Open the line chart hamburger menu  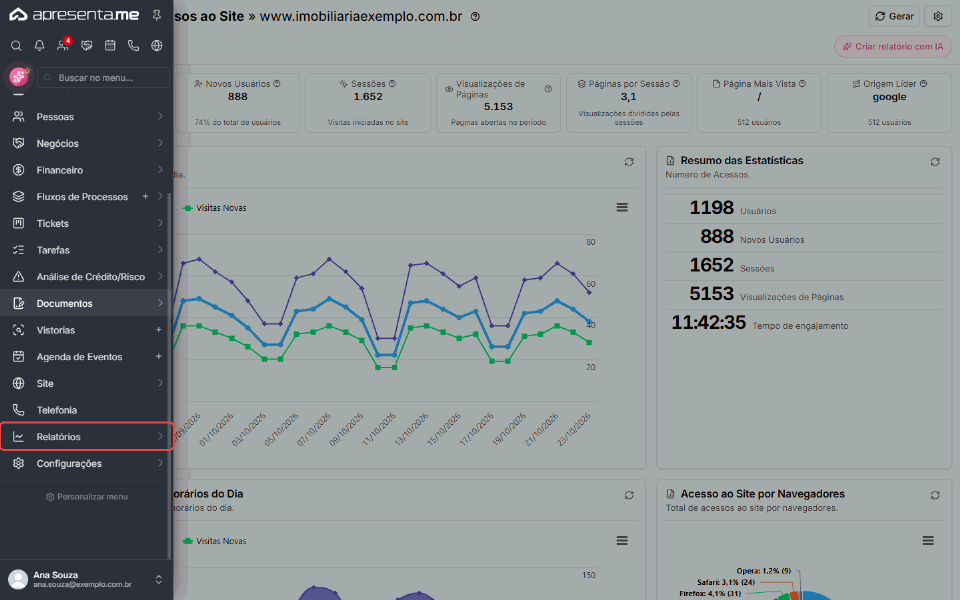tap(622, 208)
